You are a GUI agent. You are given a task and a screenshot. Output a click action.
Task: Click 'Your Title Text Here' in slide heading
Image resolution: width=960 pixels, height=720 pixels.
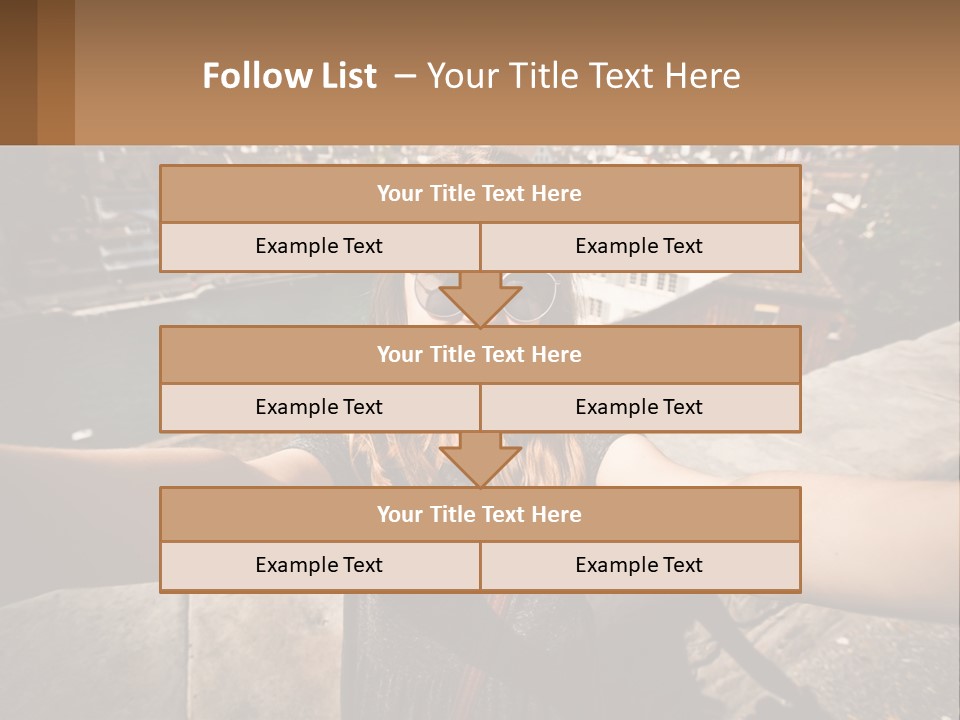click(x=583, y=76)
